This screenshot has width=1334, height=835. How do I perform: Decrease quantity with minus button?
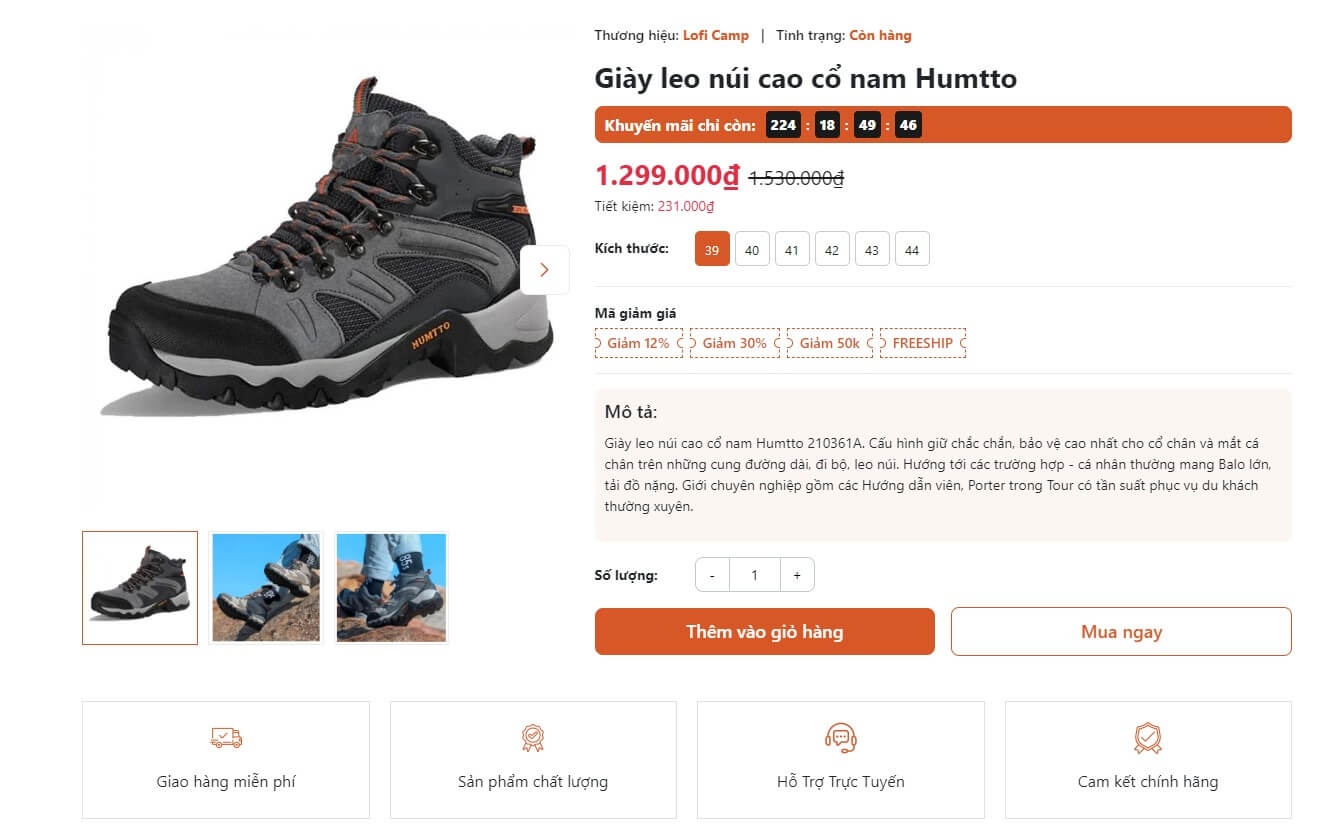[x=712, y=575]
